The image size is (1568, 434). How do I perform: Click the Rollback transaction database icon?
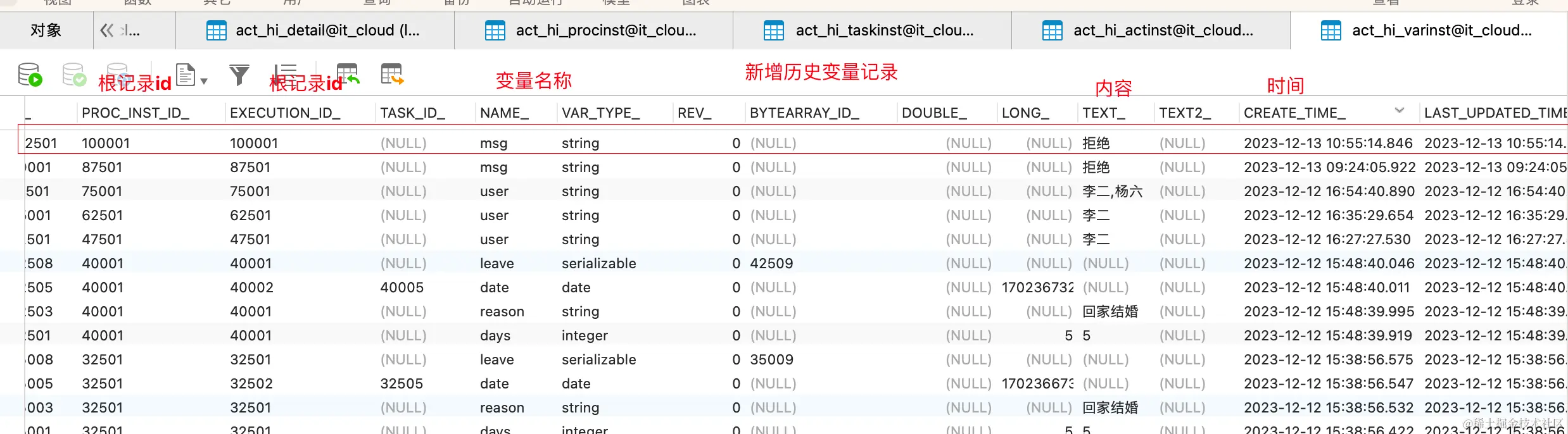pos(118,73)
